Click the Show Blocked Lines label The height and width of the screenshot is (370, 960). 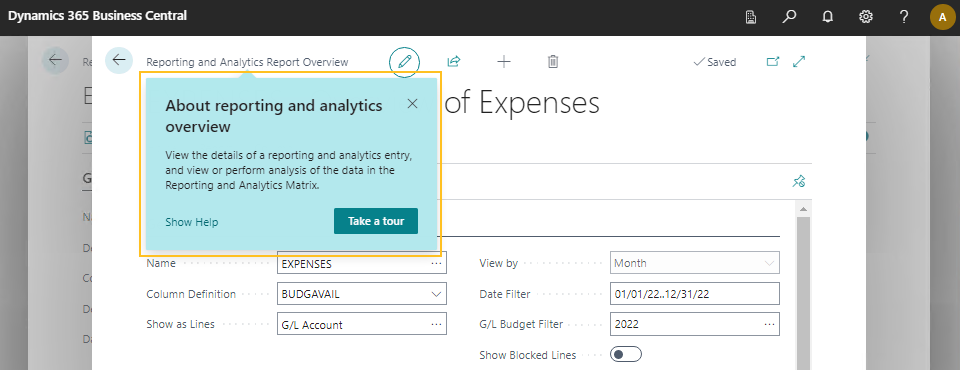[528, 355]
